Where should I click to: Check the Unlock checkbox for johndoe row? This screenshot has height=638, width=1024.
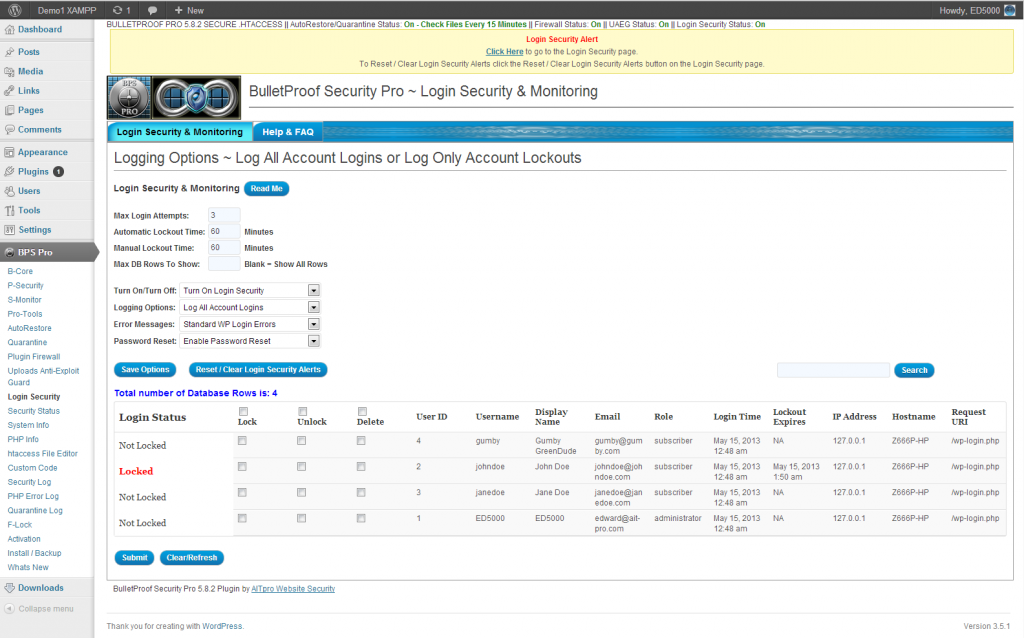pyautogui.click(x=301, y=466)
